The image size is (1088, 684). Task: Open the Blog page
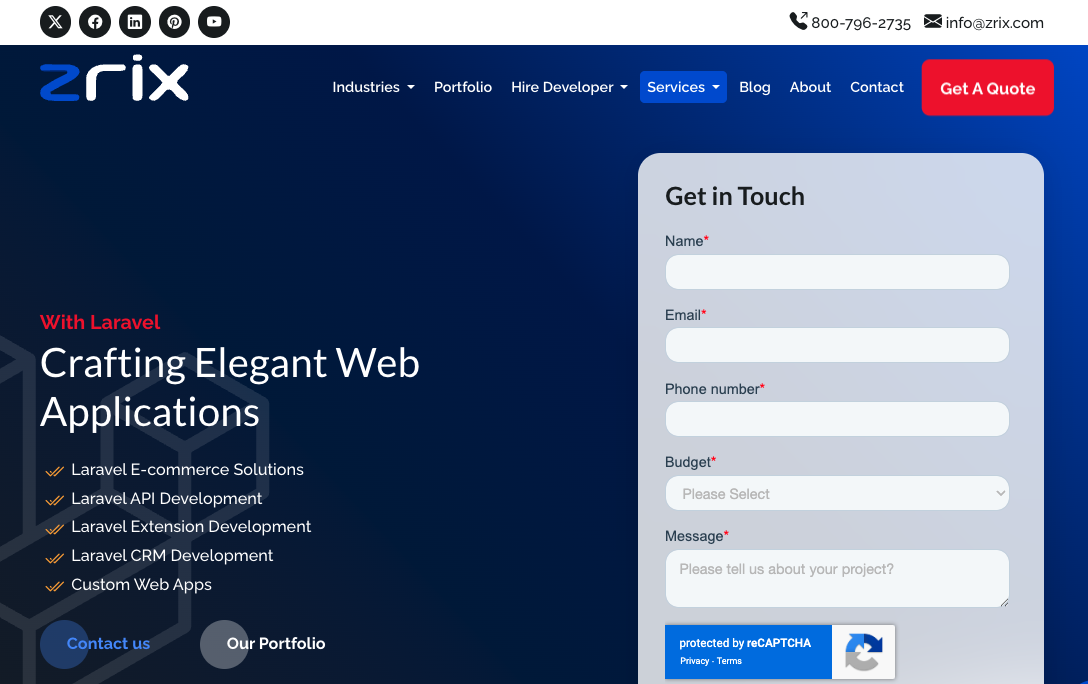[x=754, y=87]
